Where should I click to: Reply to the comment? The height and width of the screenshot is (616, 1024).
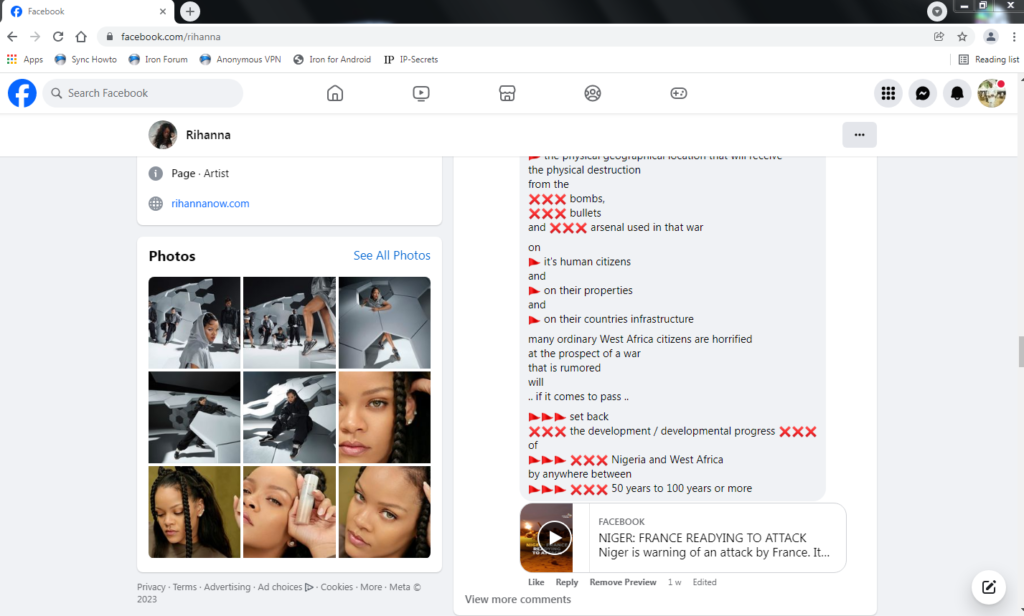(567, 583)
